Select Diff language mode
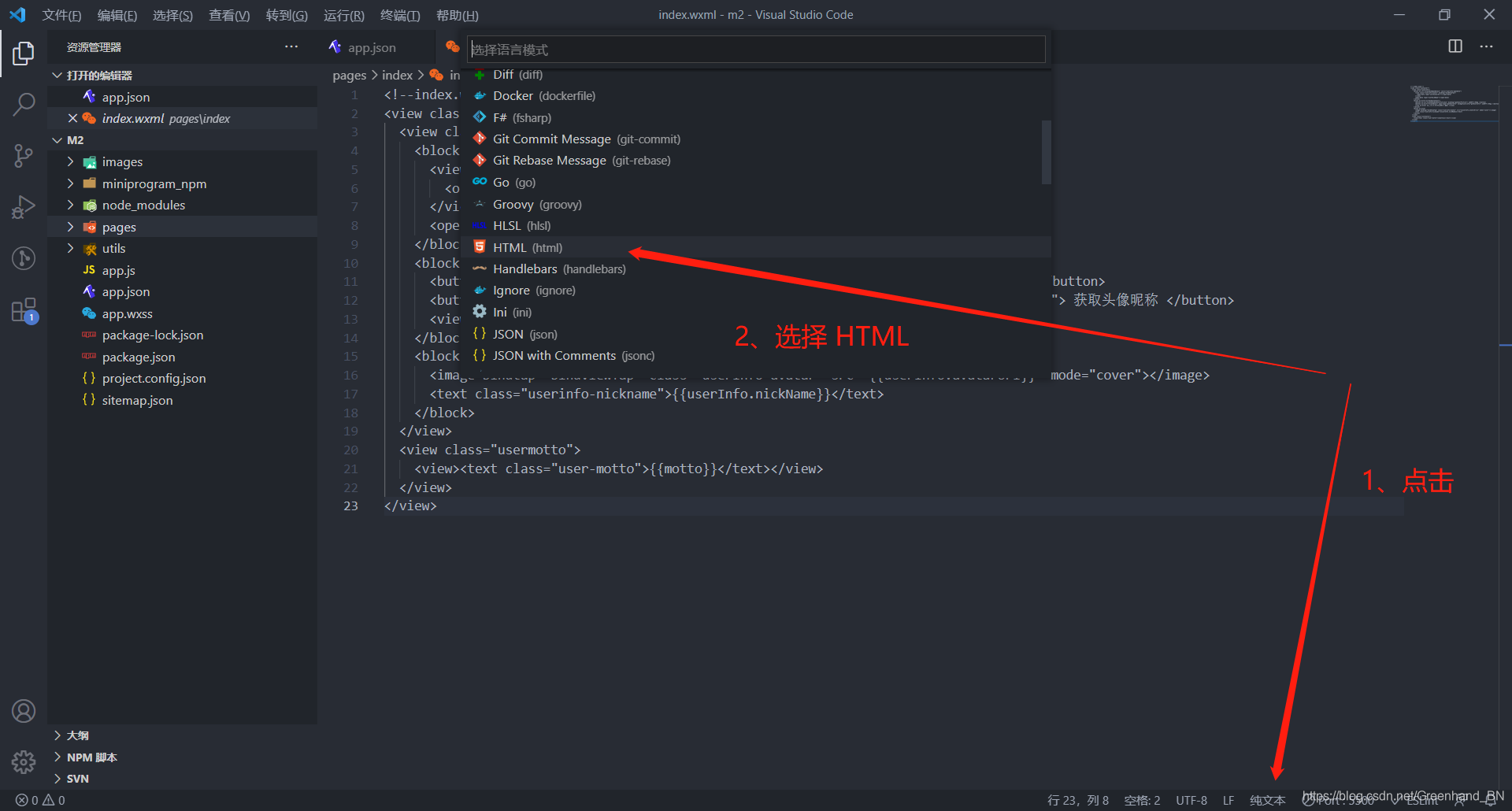Image resolution: width=1512 pixels, height=811 pixels. click(x=757, y=75)
